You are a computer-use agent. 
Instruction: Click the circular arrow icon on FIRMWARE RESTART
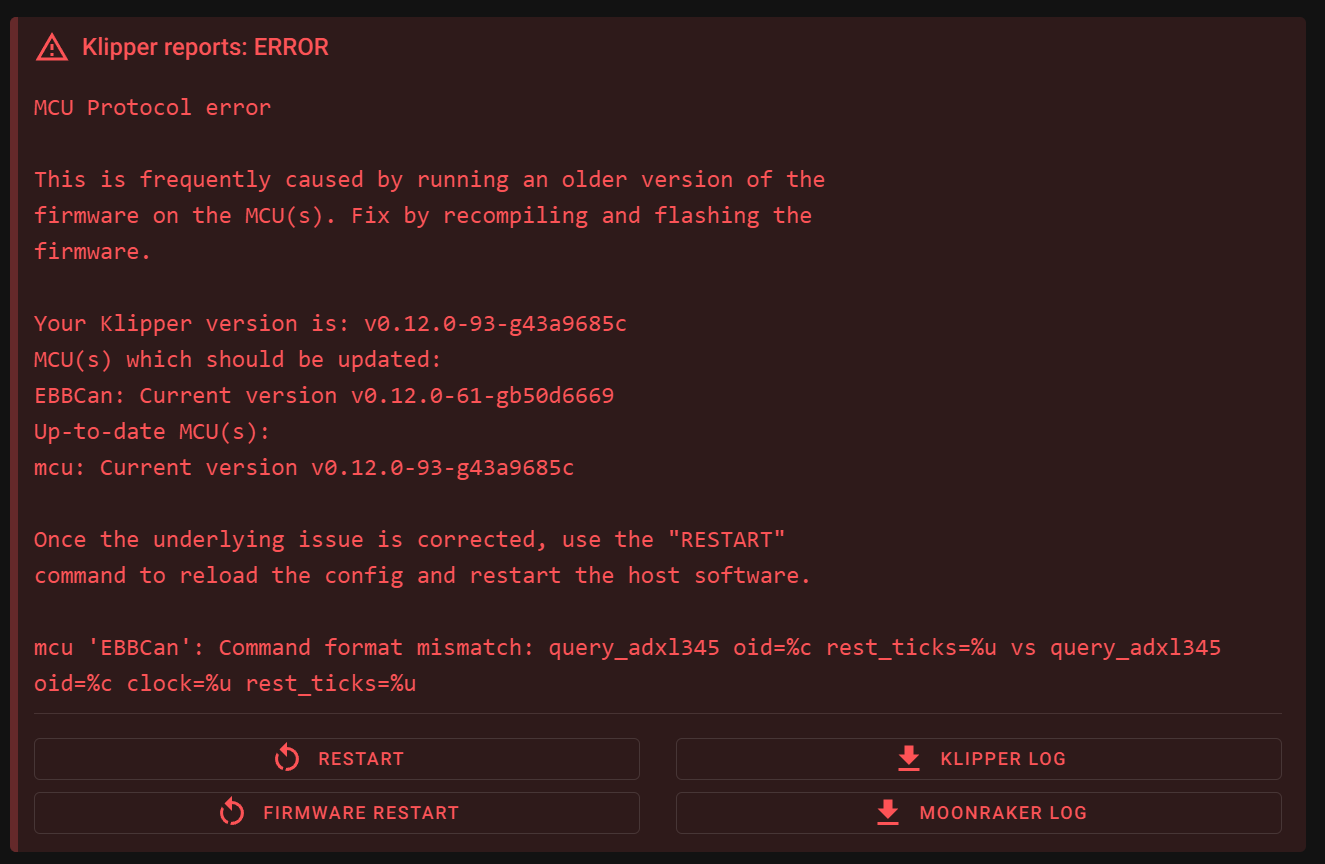coord(232,812)
